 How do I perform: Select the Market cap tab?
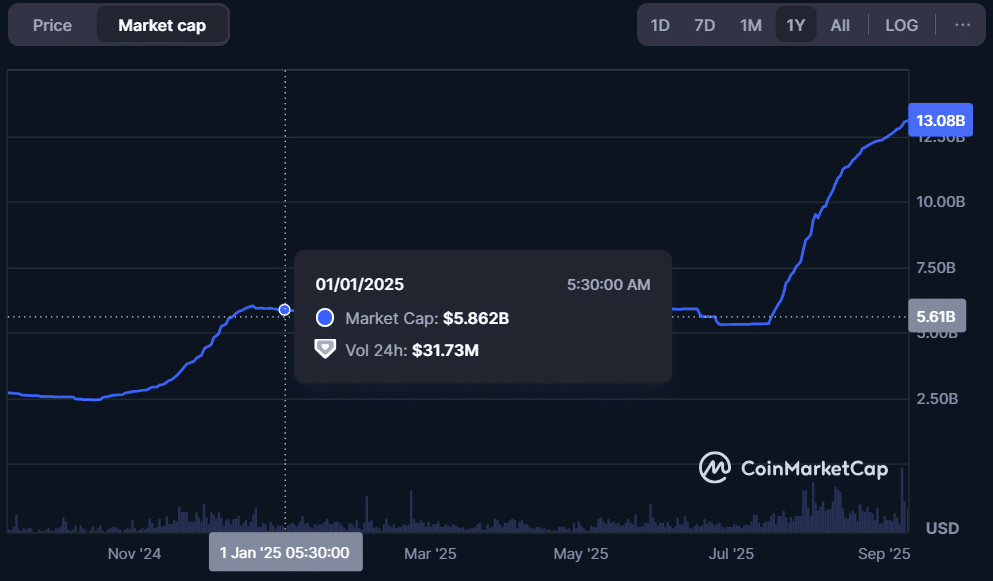tap(162, 25)
